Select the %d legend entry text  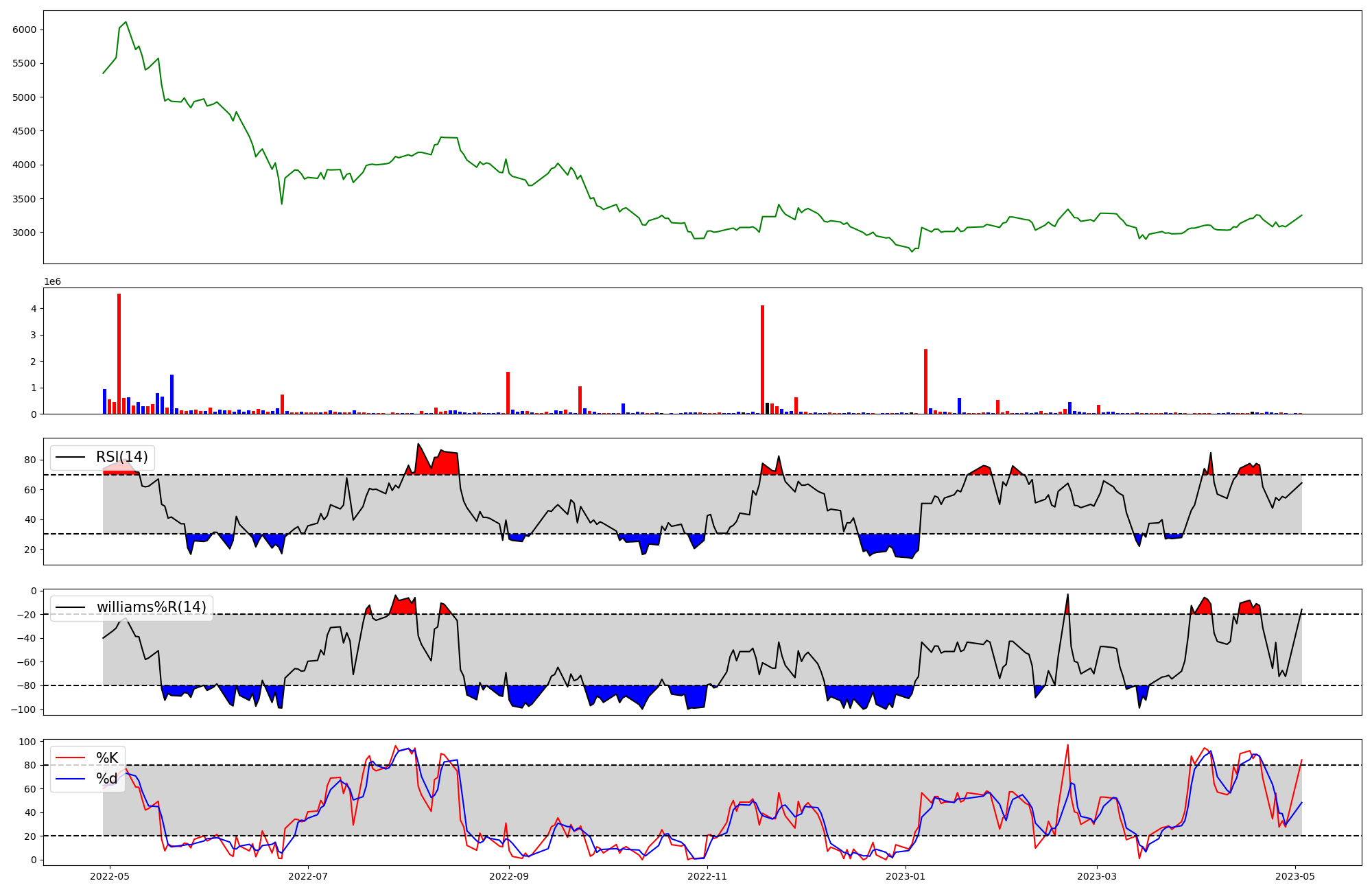tap(107, 779)
